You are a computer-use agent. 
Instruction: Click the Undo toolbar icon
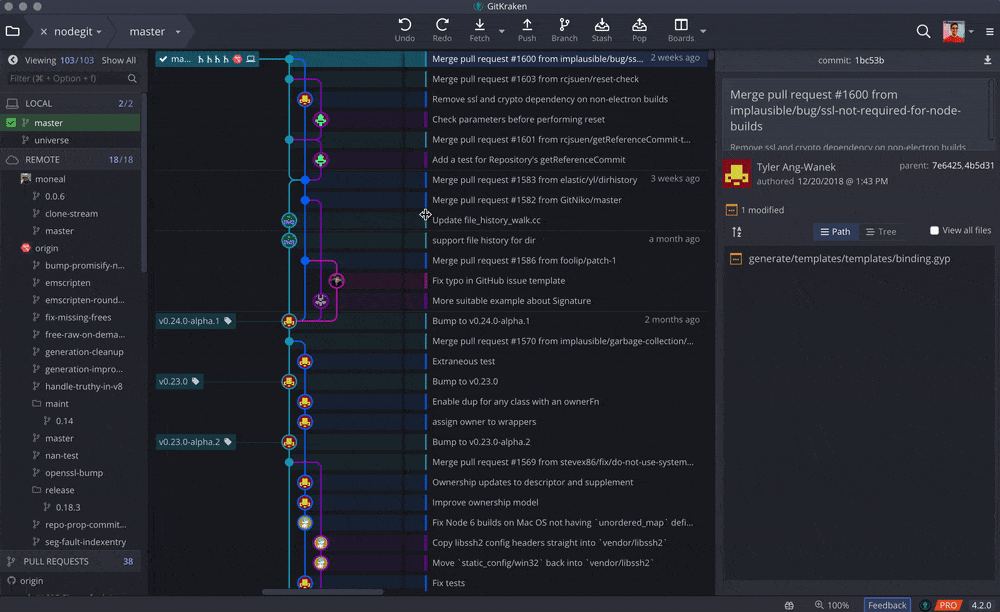pyautogui.click(x=404, y=26)
